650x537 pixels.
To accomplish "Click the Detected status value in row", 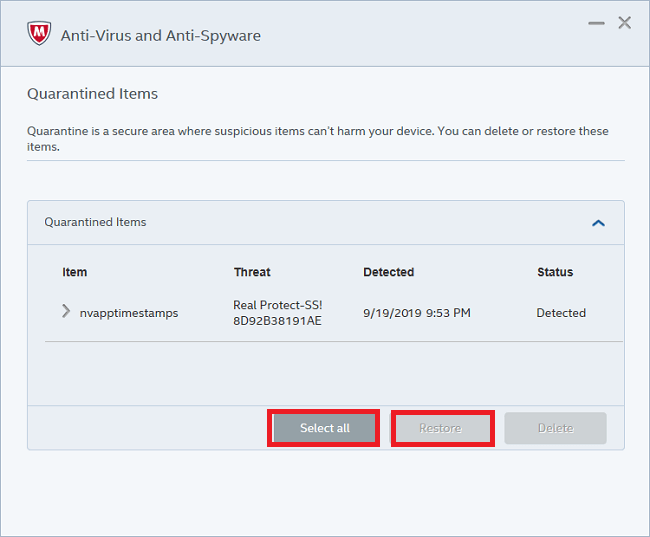I will 561,313.
